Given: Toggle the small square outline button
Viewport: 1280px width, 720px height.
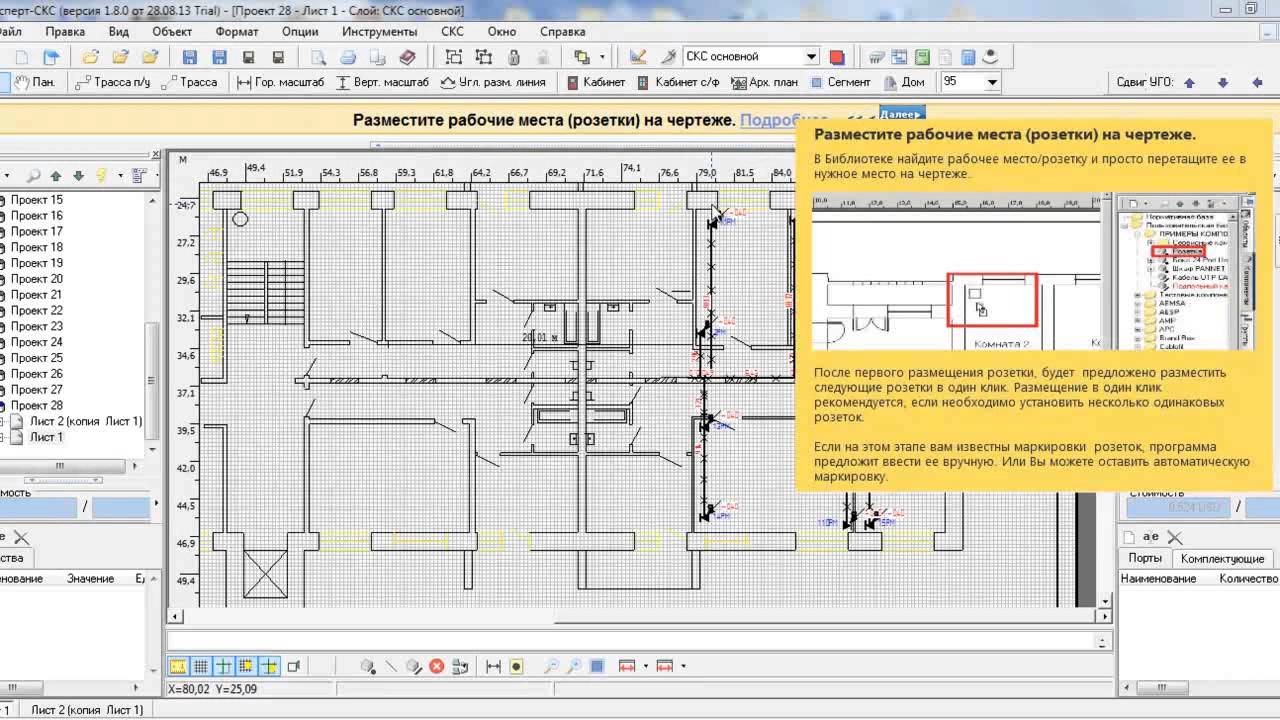Looking at the screenshot, I should point(293,666).
